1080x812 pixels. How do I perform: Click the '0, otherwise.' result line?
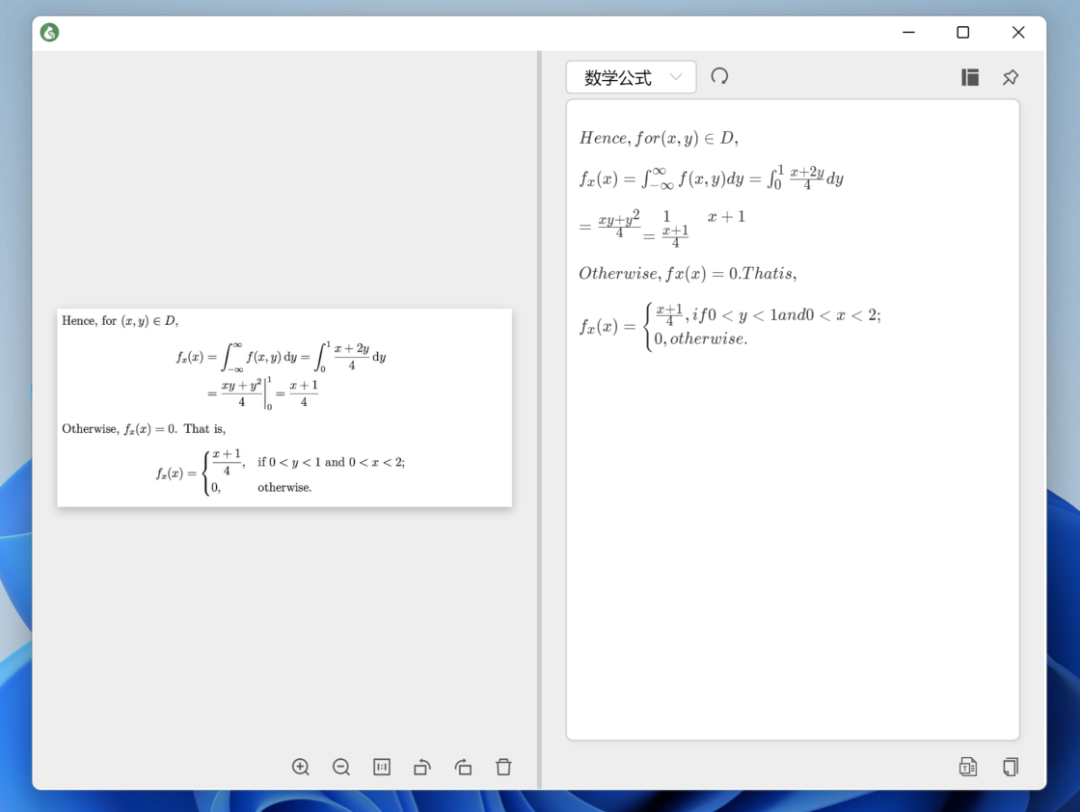coord(700,339)
